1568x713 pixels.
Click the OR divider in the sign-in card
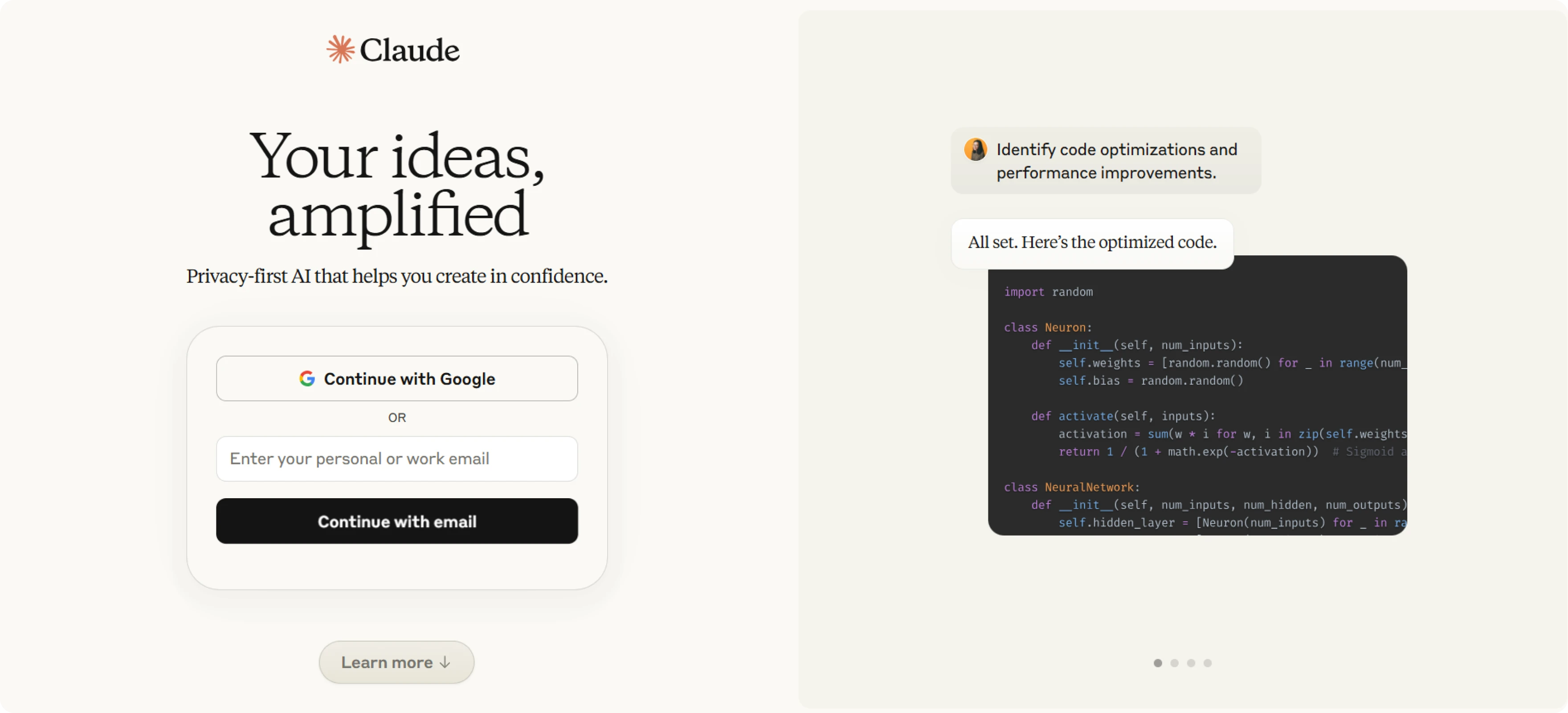click(x=396, y=418)
